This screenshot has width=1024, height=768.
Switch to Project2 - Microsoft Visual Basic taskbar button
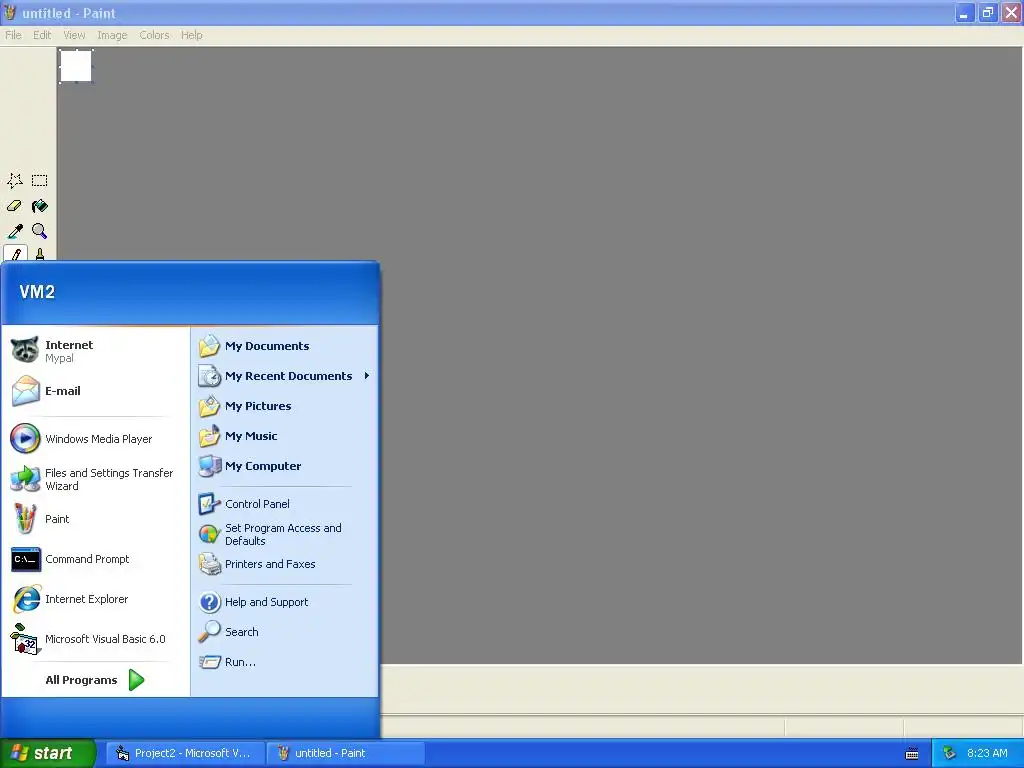(186, 754)
